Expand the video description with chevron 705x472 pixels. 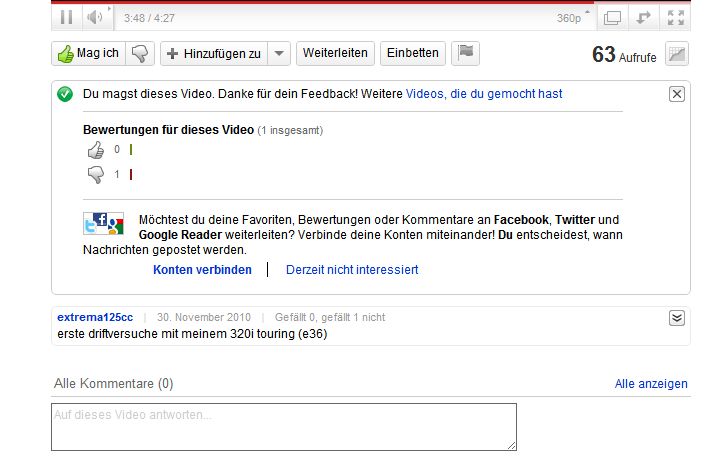tap(677, 318)
